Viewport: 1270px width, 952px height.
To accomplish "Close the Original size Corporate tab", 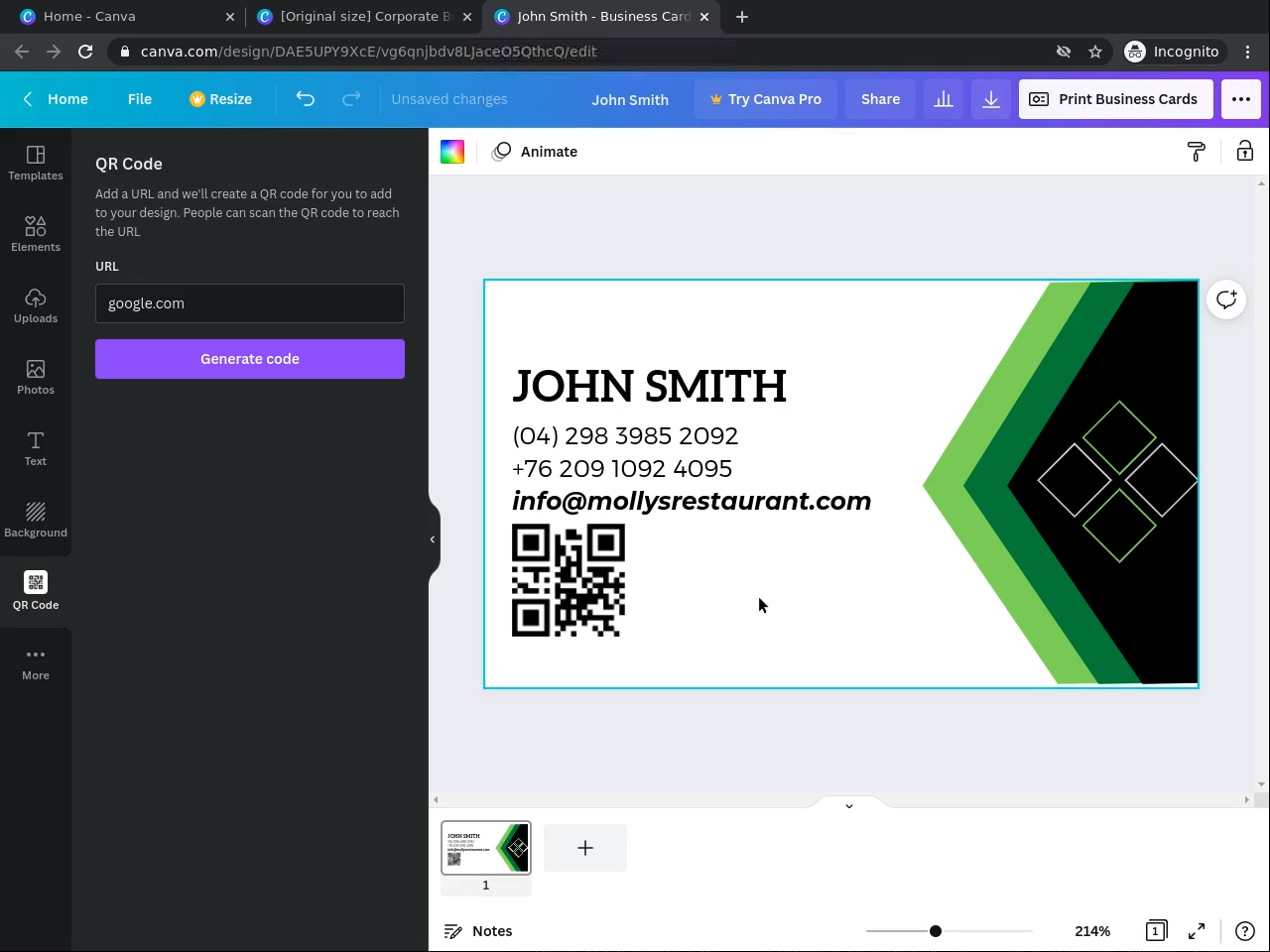I will click(x=467, y=17).
